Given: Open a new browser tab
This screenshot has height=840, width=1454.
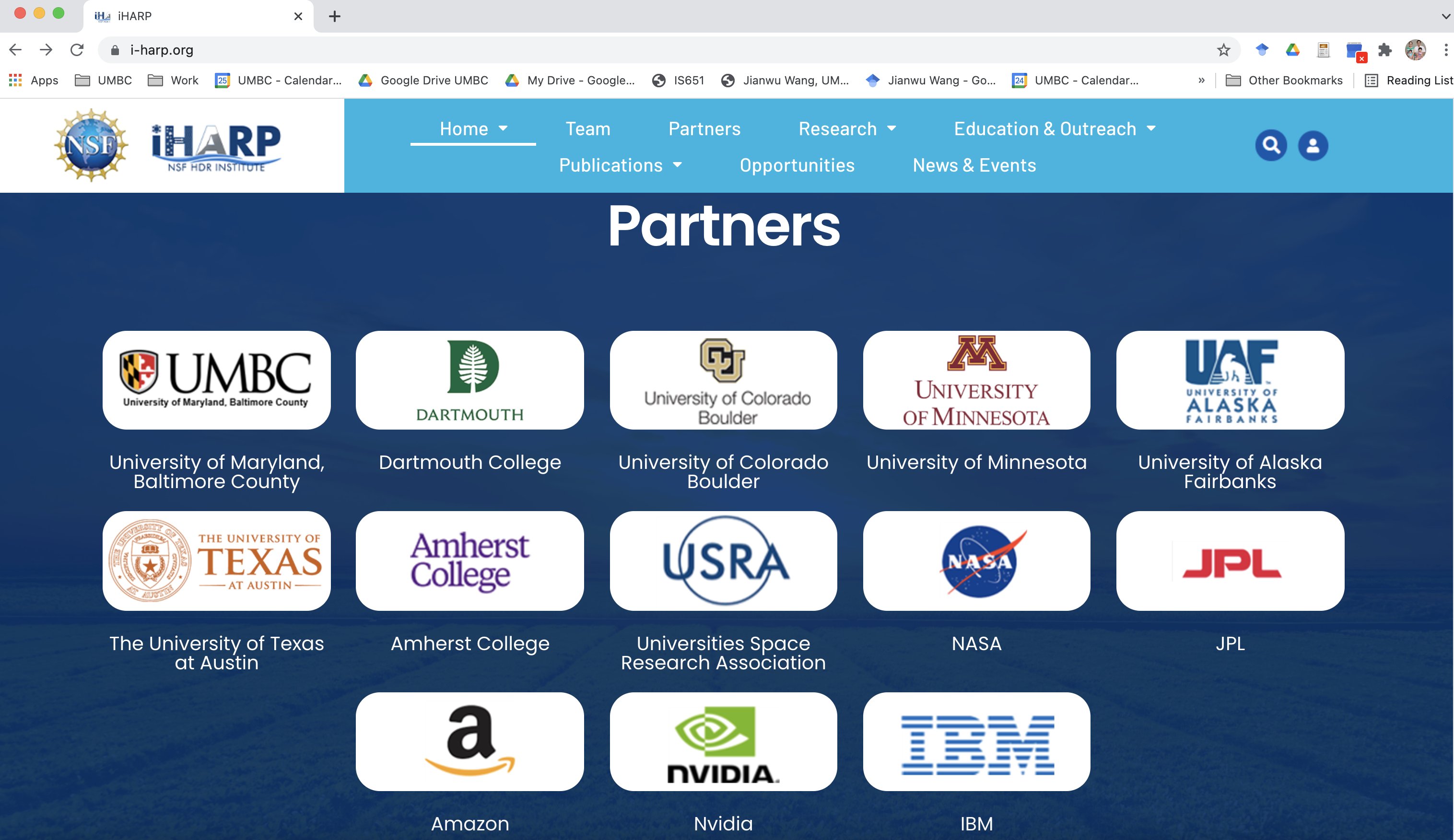Looking at the screenshot, I should pyautogui.click(x=335, y=16).
